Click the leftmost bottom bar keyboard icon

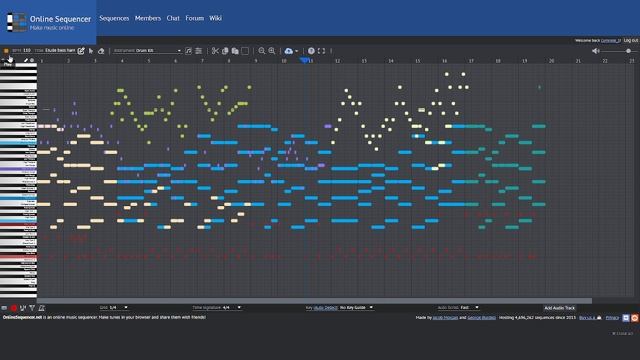click(x=4, y=308)
